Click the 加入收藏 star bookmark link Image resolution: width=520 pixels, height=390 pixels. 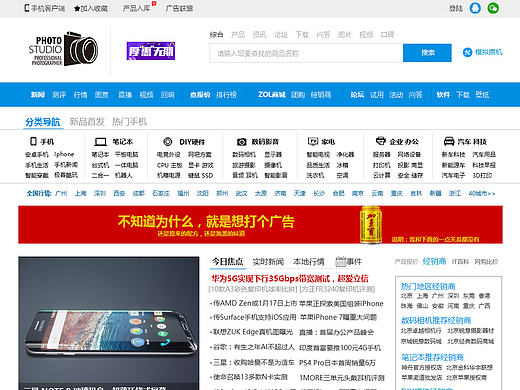point(91,8)
